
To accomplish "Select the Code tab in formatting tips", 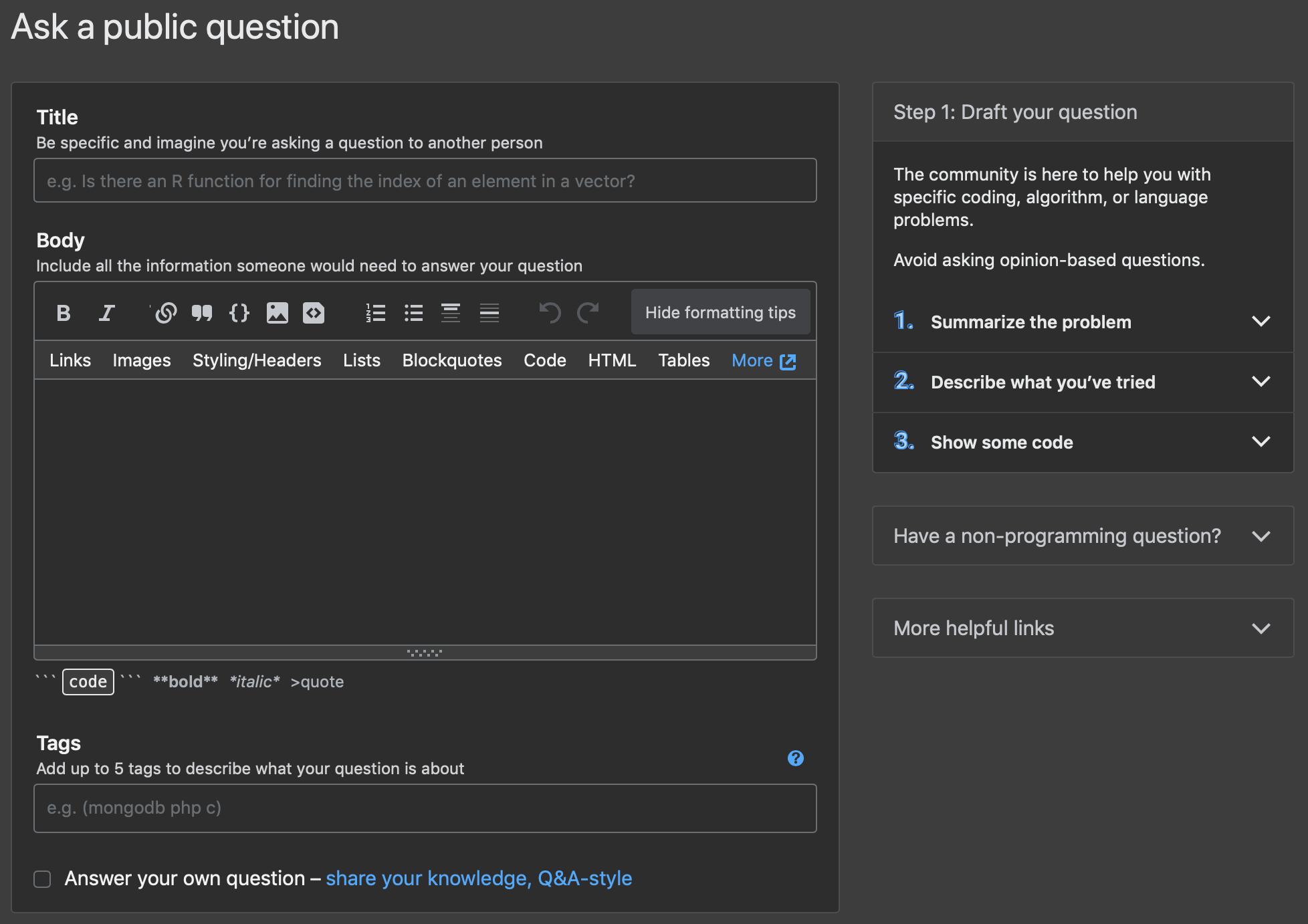I will tap(545, 360).
